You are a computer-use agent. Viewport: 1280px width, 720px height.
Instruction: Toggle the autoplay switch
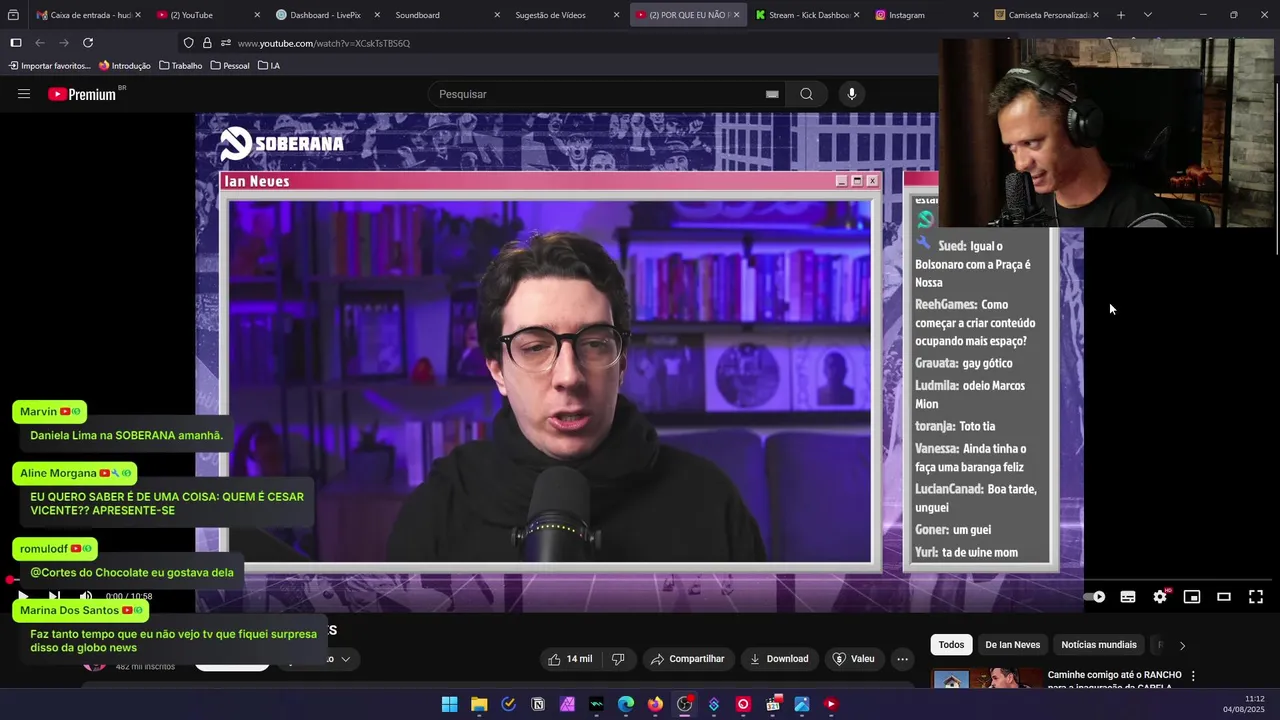(x=1096, y=597)
